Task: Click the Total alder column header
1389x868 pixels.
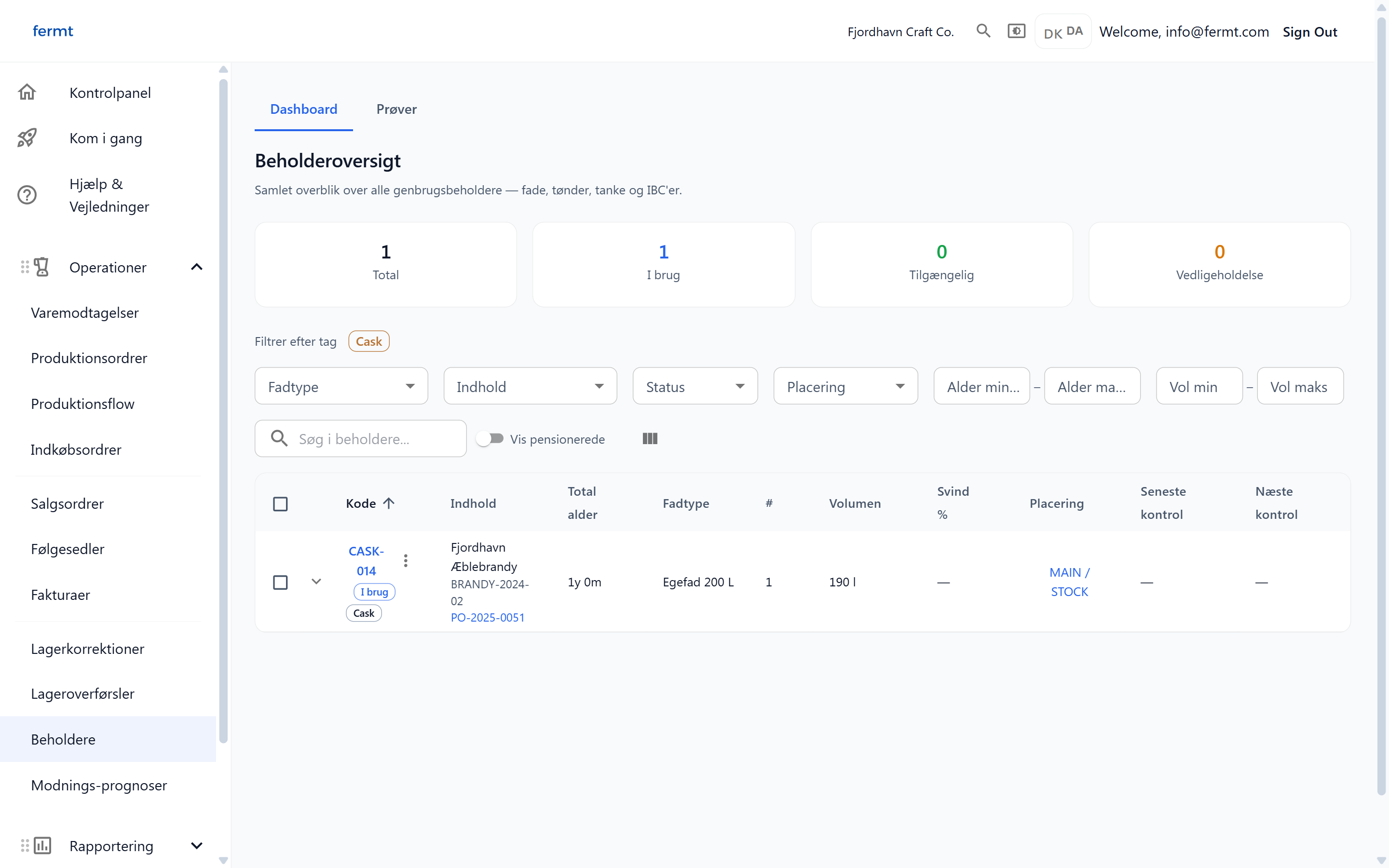Action: 583,503
